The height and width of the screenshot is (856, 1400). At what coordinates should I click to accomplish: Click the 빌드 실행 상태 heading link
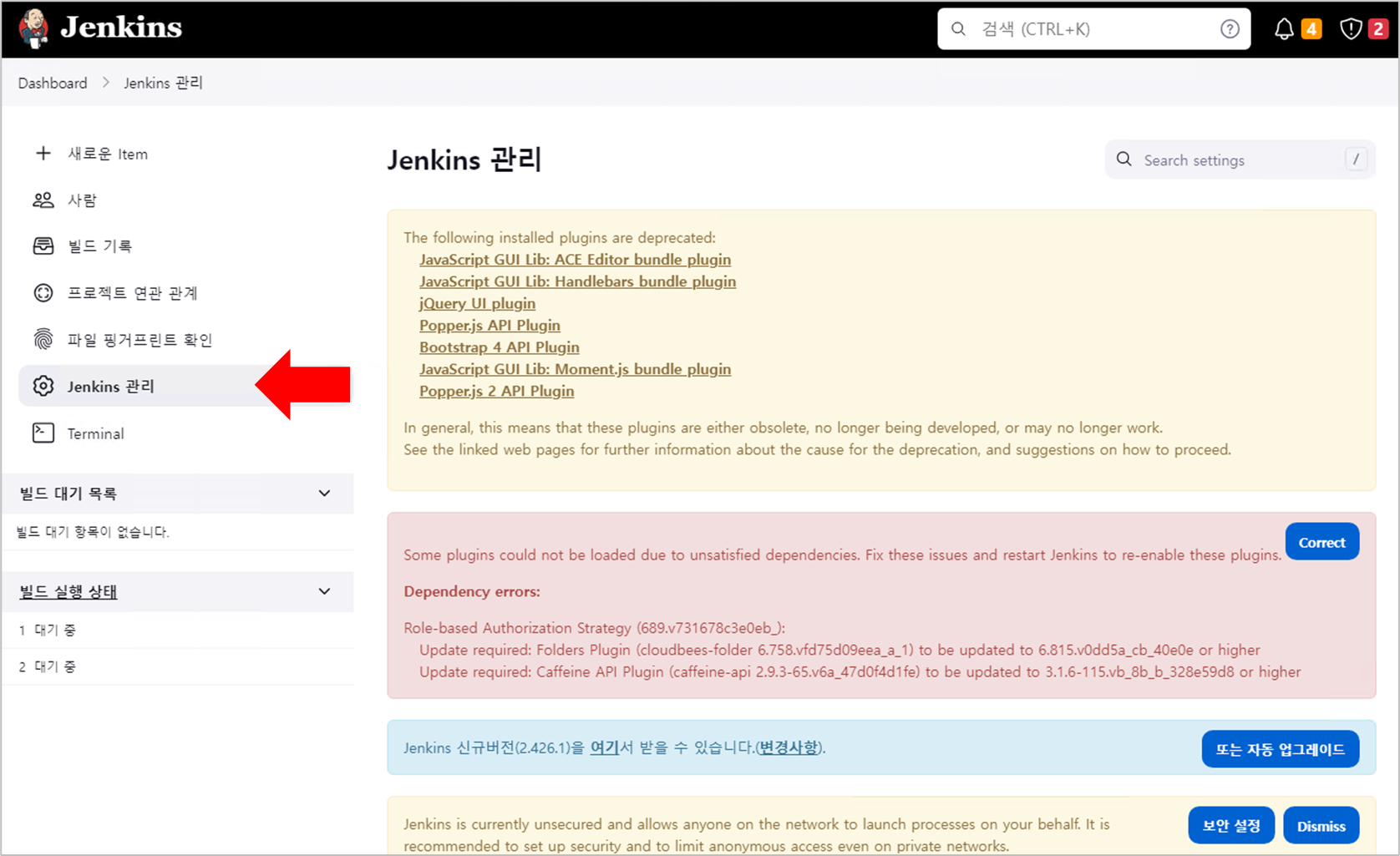point(68,591)
